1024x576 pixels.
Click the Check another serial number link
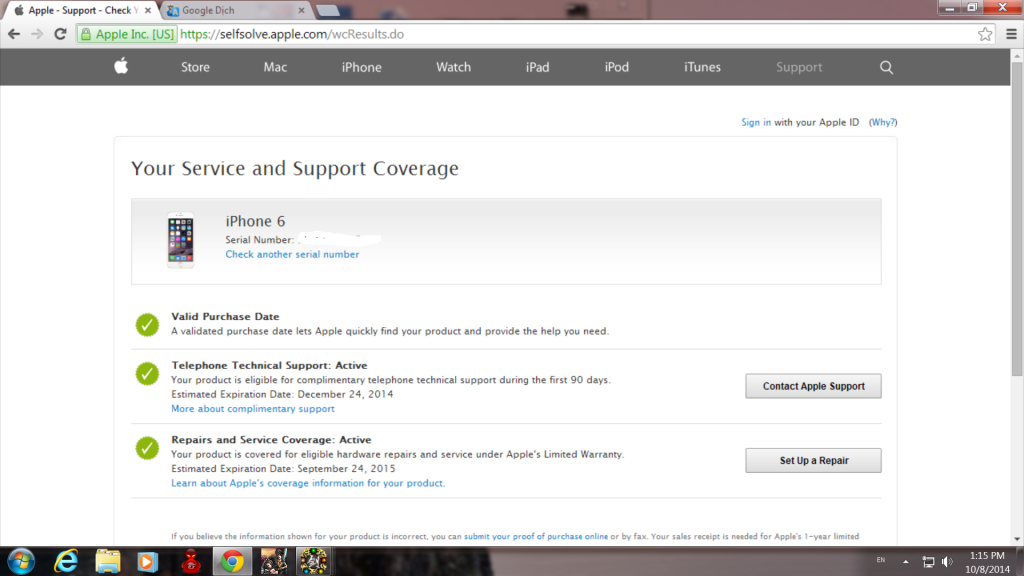tap(292, 254)
